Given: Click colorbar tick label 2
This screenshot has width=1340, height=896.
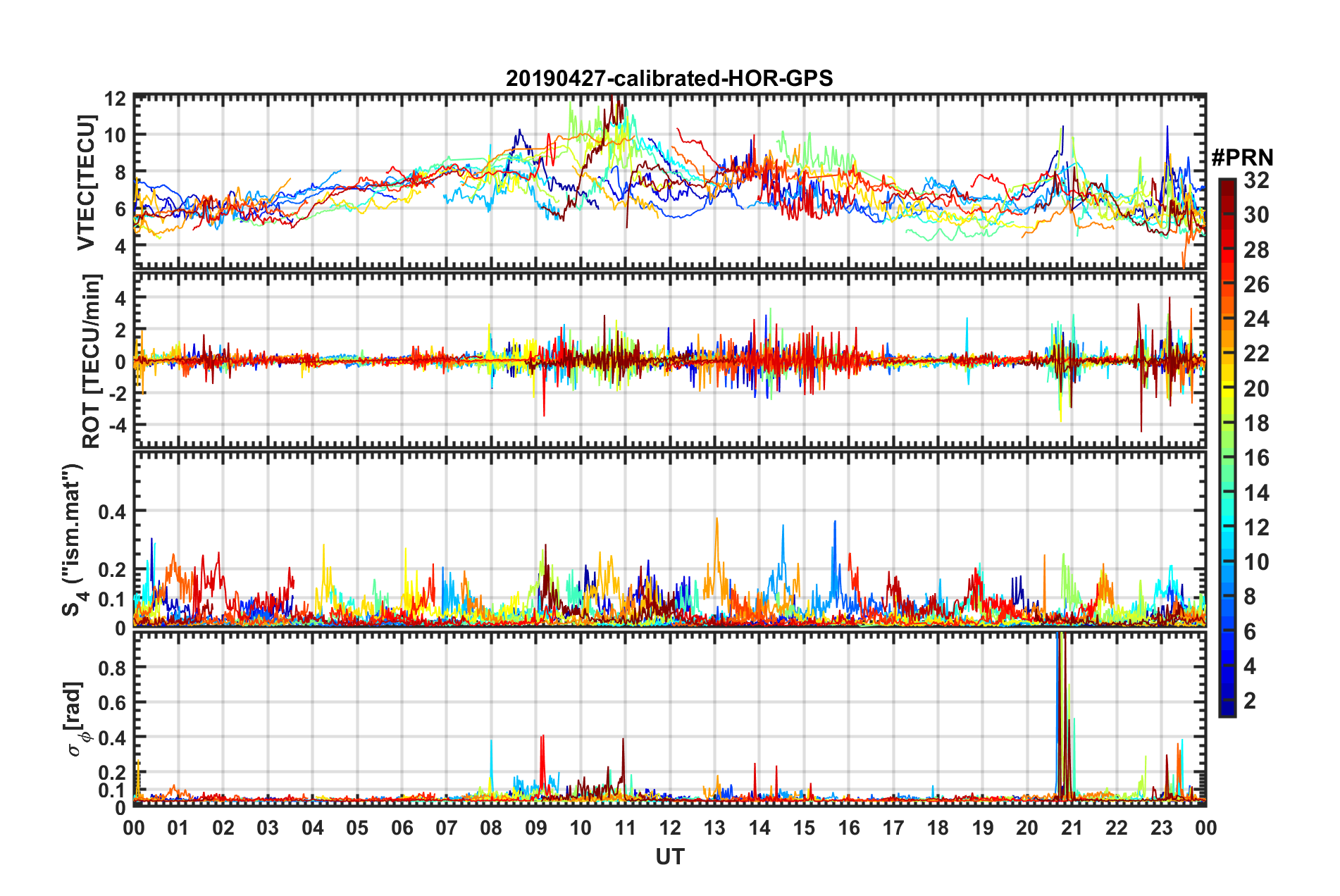Looking at the screenshot, I should pos(1250,700).
